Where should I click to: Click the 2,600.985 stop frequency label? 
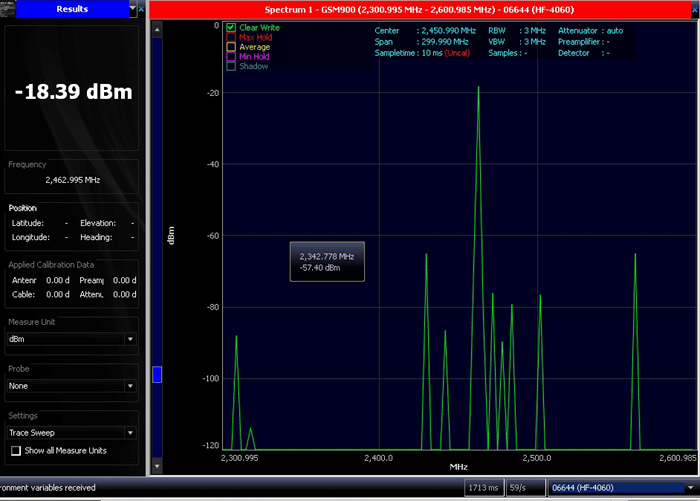point(678,458)
